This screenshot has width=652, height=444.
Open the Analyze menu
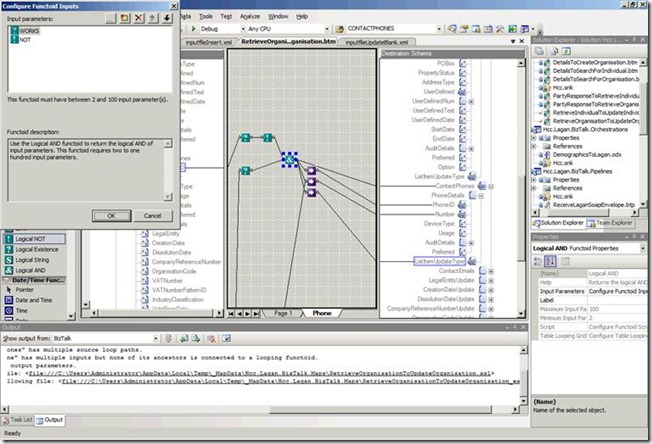point(249,16)
